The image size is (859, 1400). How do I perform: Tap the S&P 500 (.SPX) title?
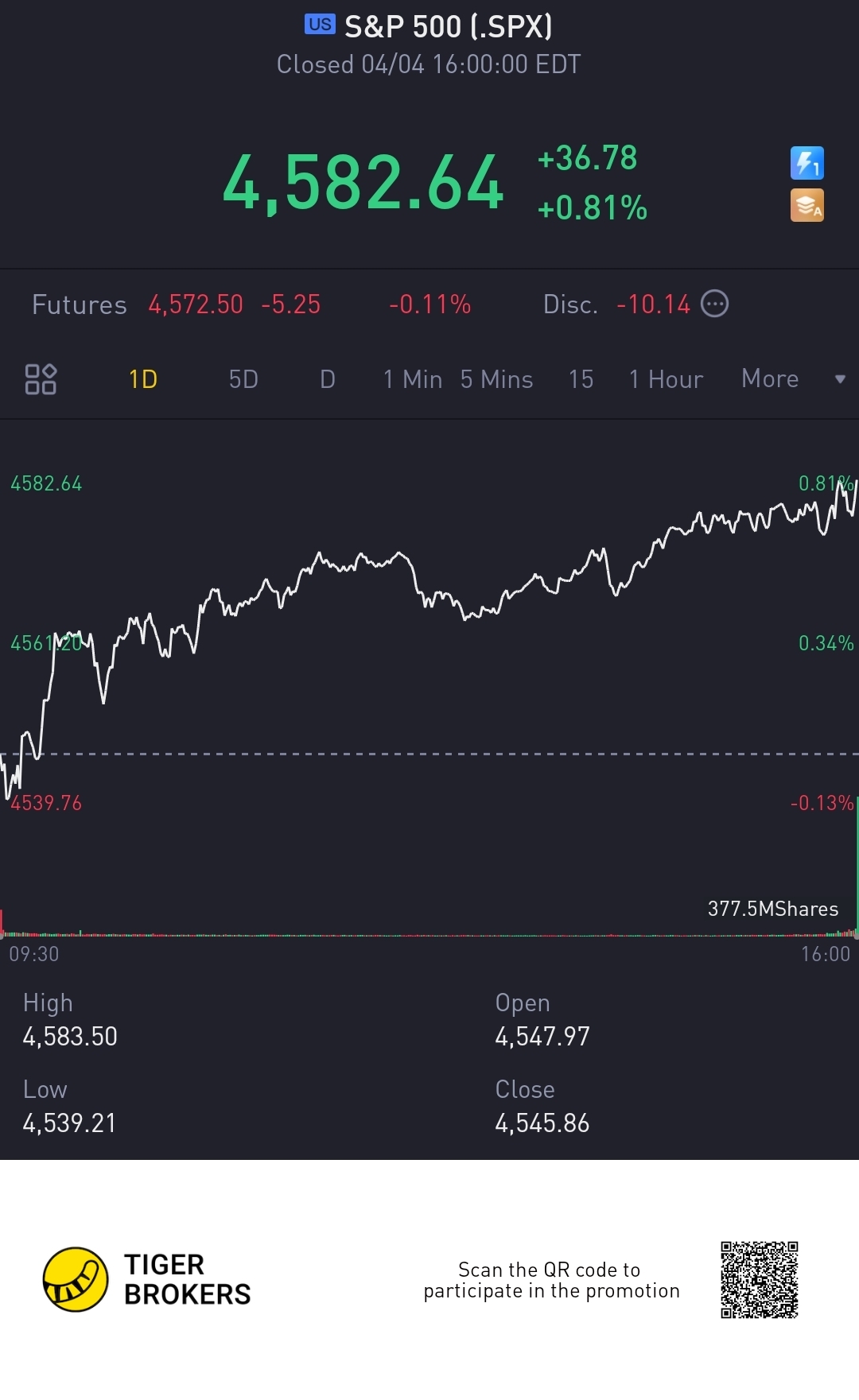pyautogui.click(x=449, y=26)
